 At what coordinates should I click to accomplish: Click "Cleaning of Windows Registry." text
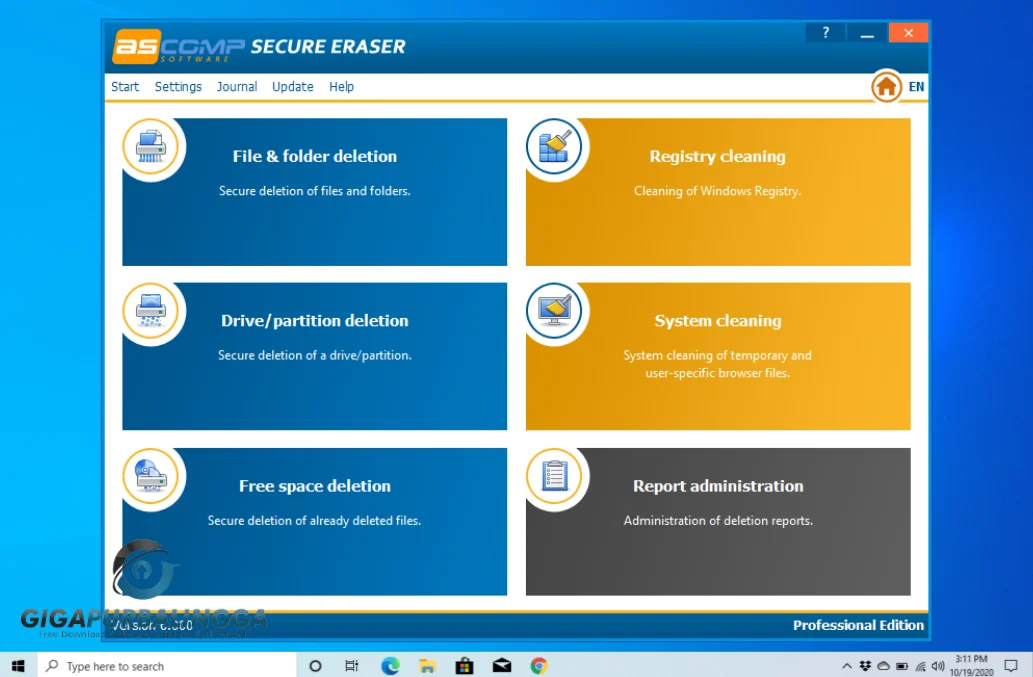click(717, 191)
